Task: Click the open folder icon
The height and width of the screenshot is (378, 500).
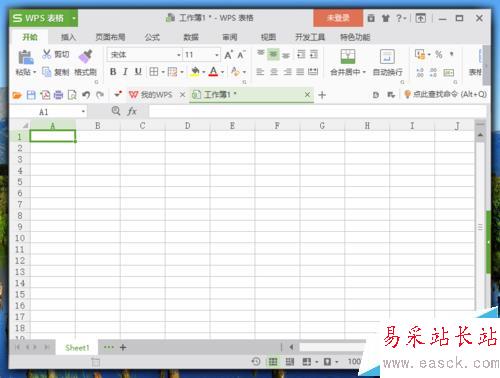Action: click(17, 95)
